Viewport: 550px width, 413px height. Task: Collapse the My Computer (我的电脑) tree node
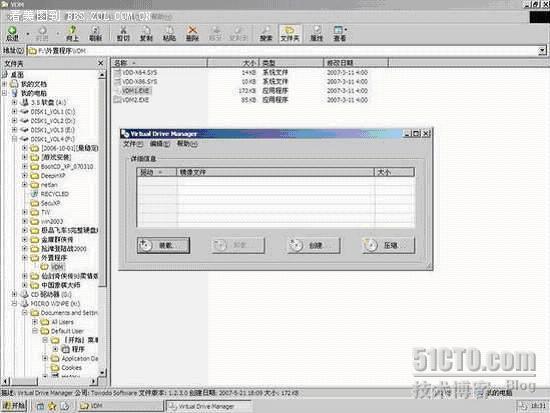click(5, 93)
